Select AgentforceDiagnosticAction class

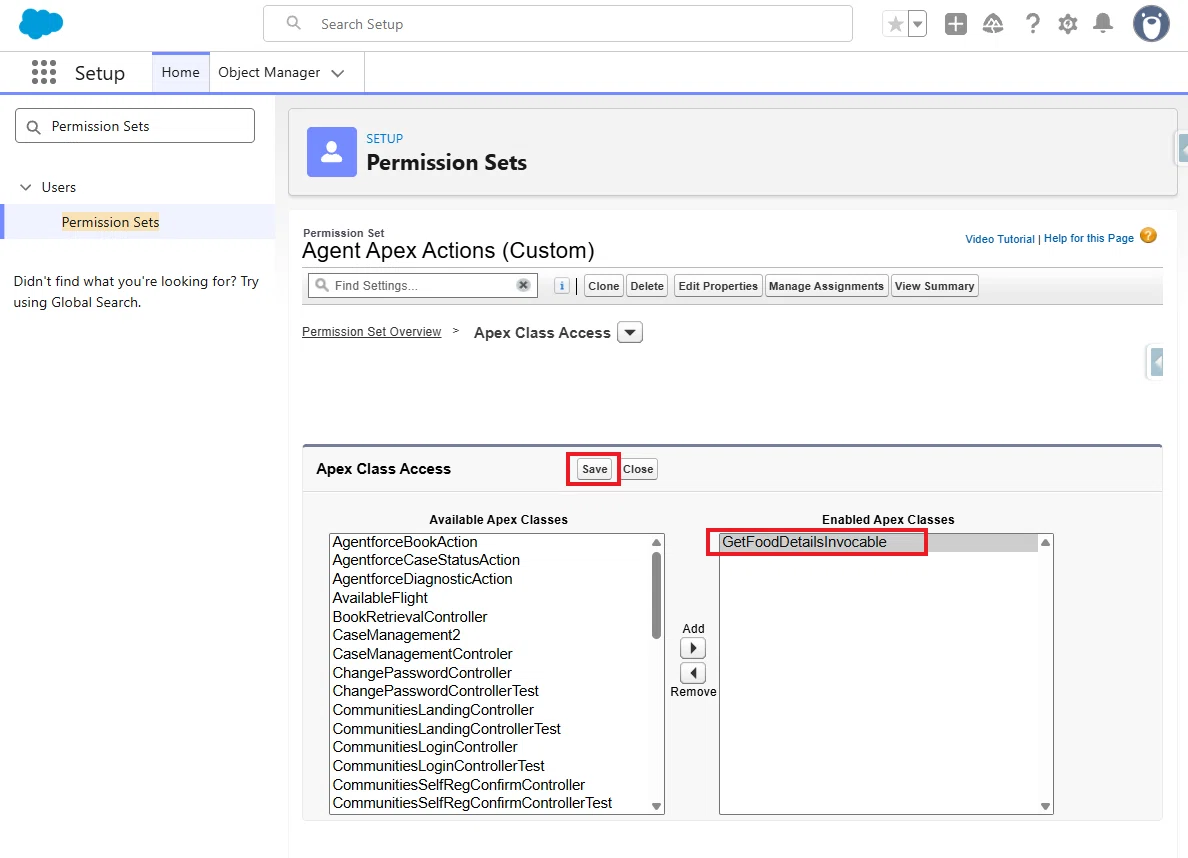click(x=491, y=579)
